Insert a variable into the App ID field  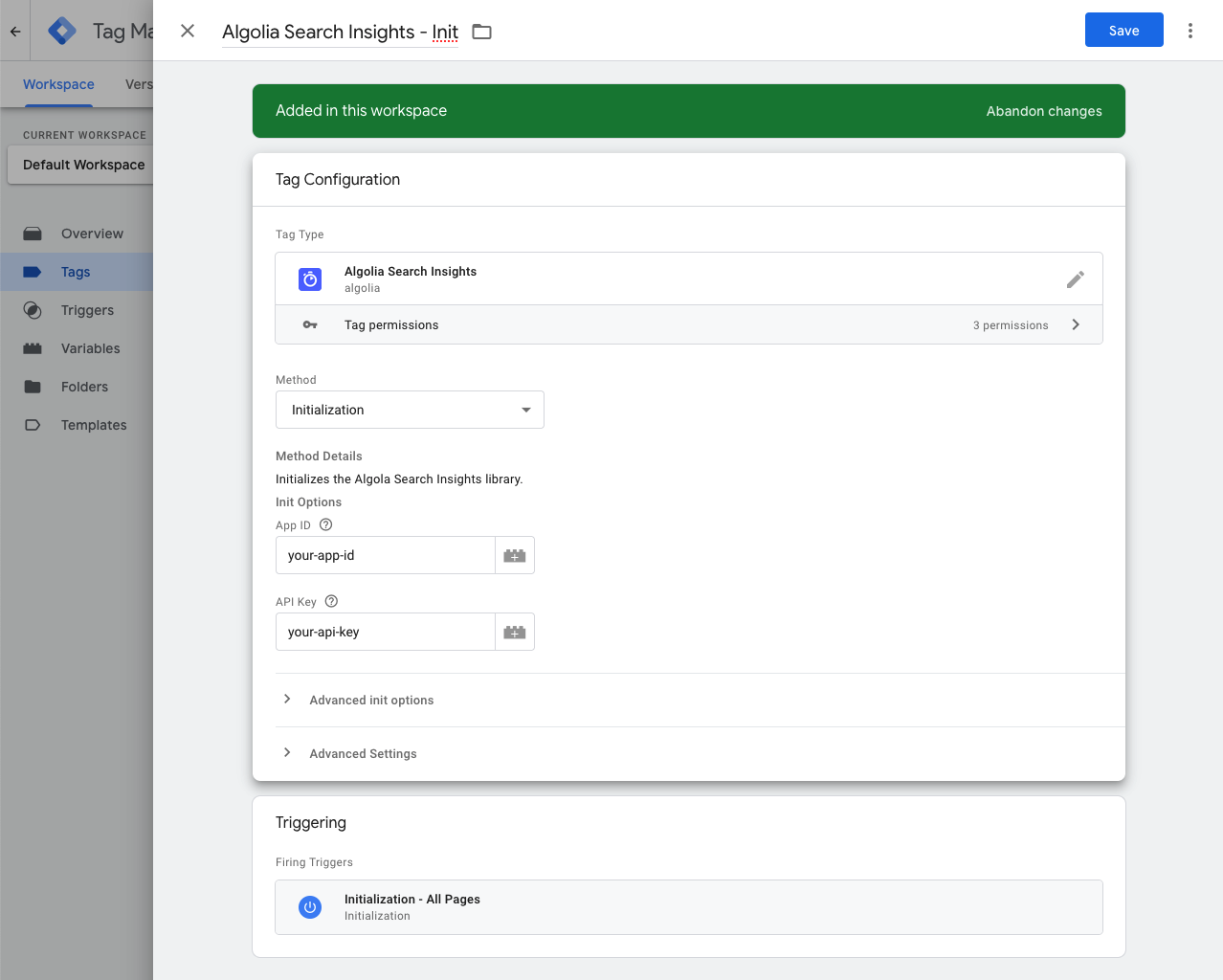514,554
